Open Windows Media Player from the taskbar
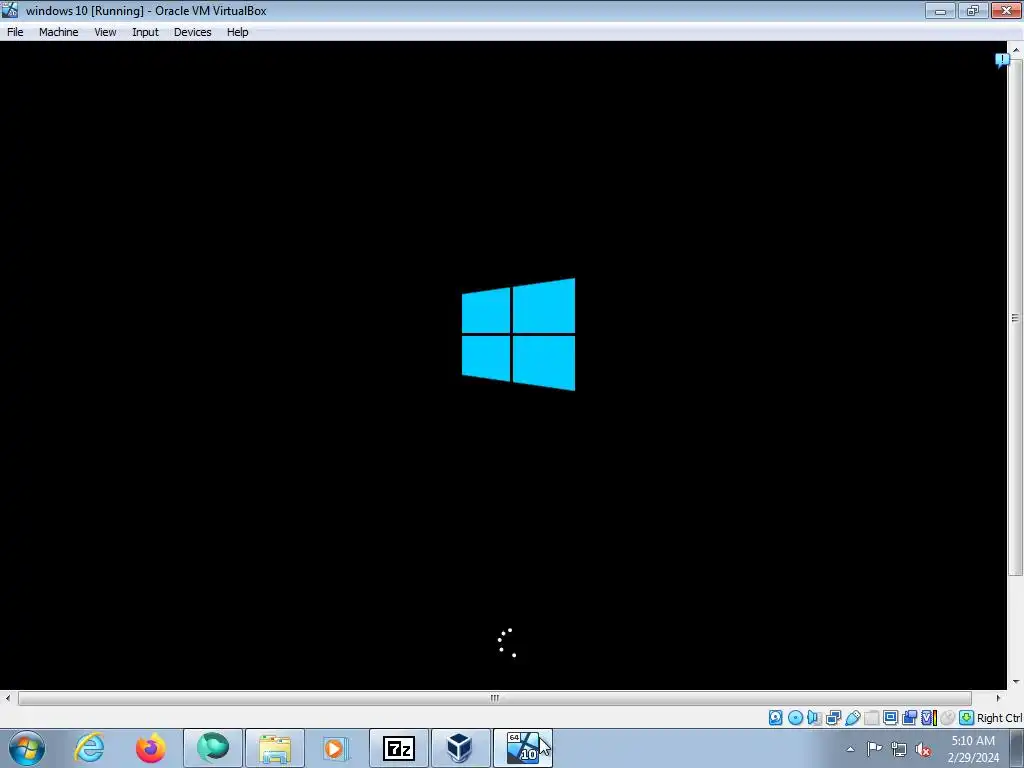 (x=336, y=748)
